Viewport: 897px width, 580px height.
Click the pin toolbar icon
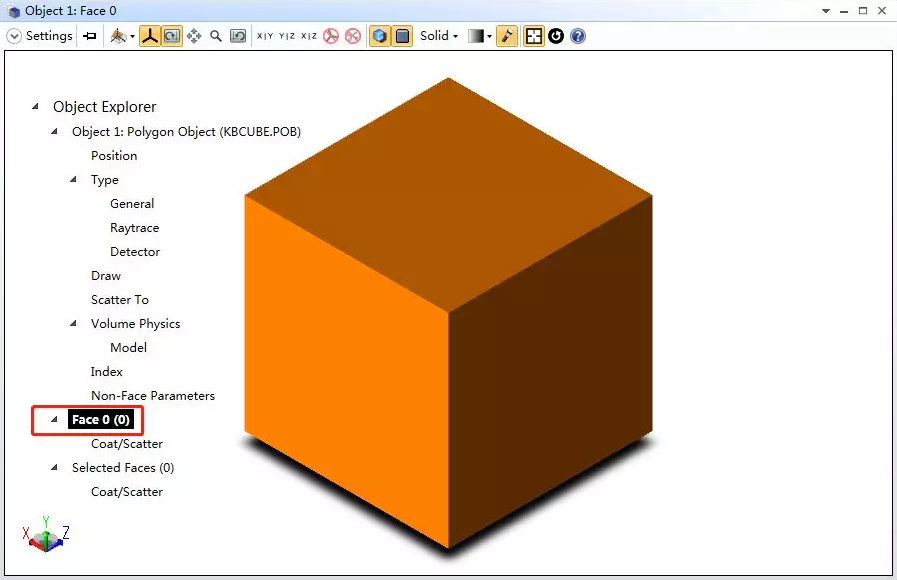point(90,36)
